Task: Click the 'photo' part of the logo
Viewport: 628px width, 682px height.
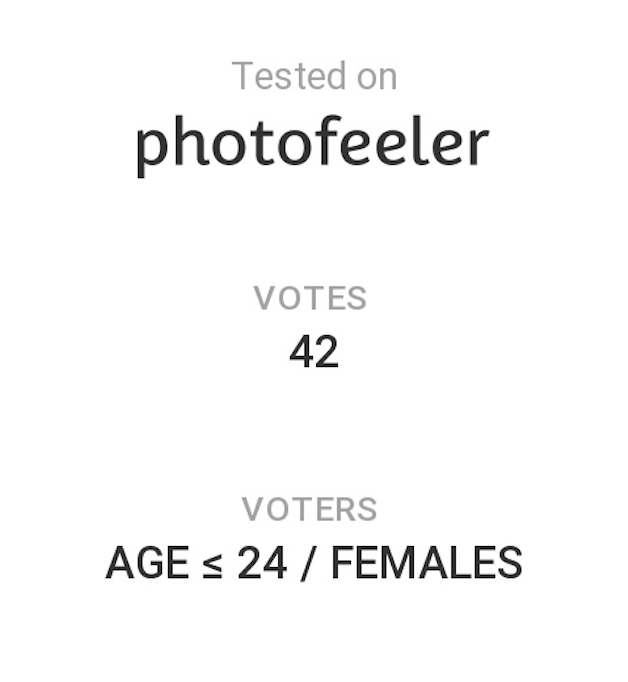Action: [x=225, y=145]
